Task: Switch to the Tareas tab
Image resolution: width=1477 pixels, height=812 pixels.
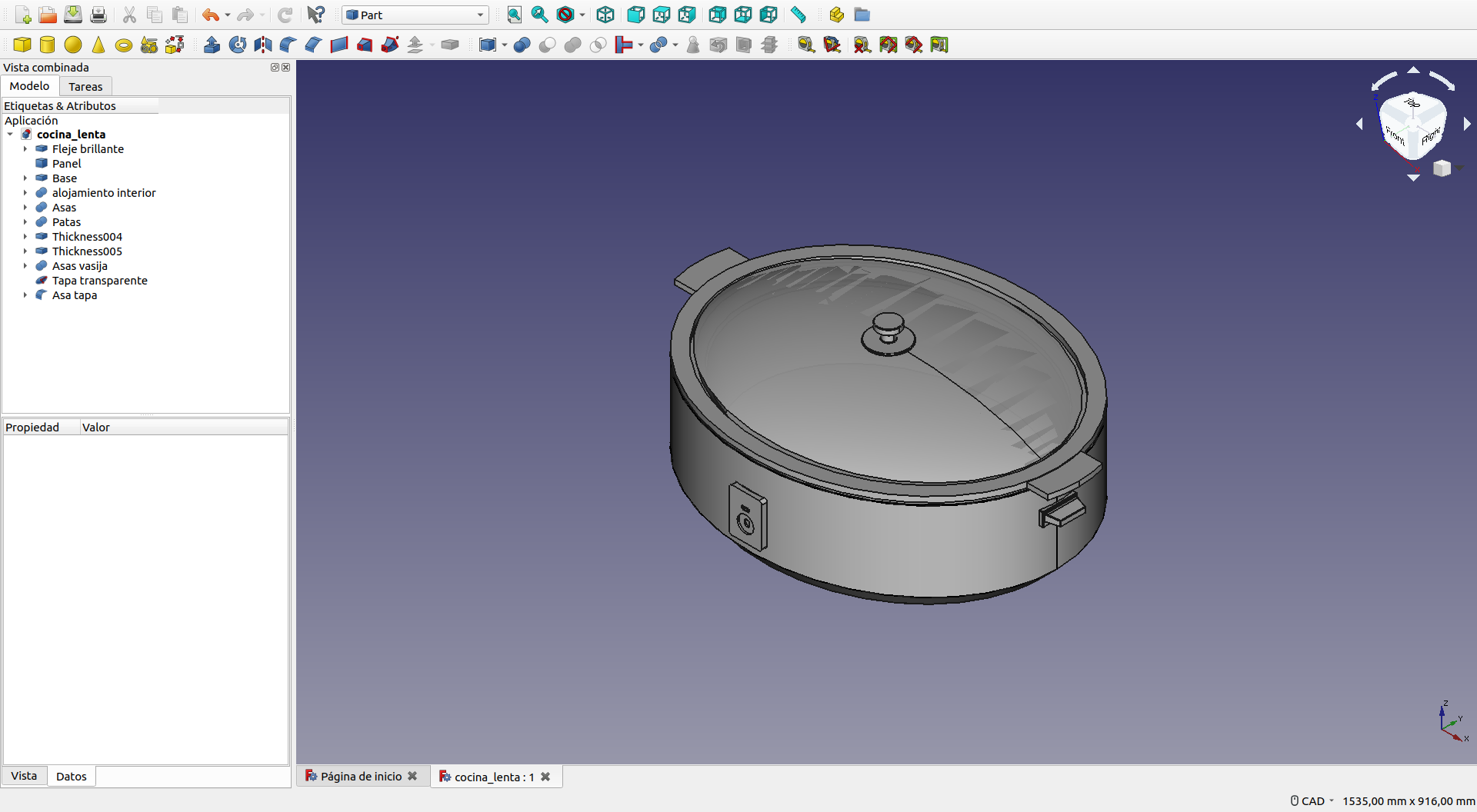Action: (x=85, y=87)
